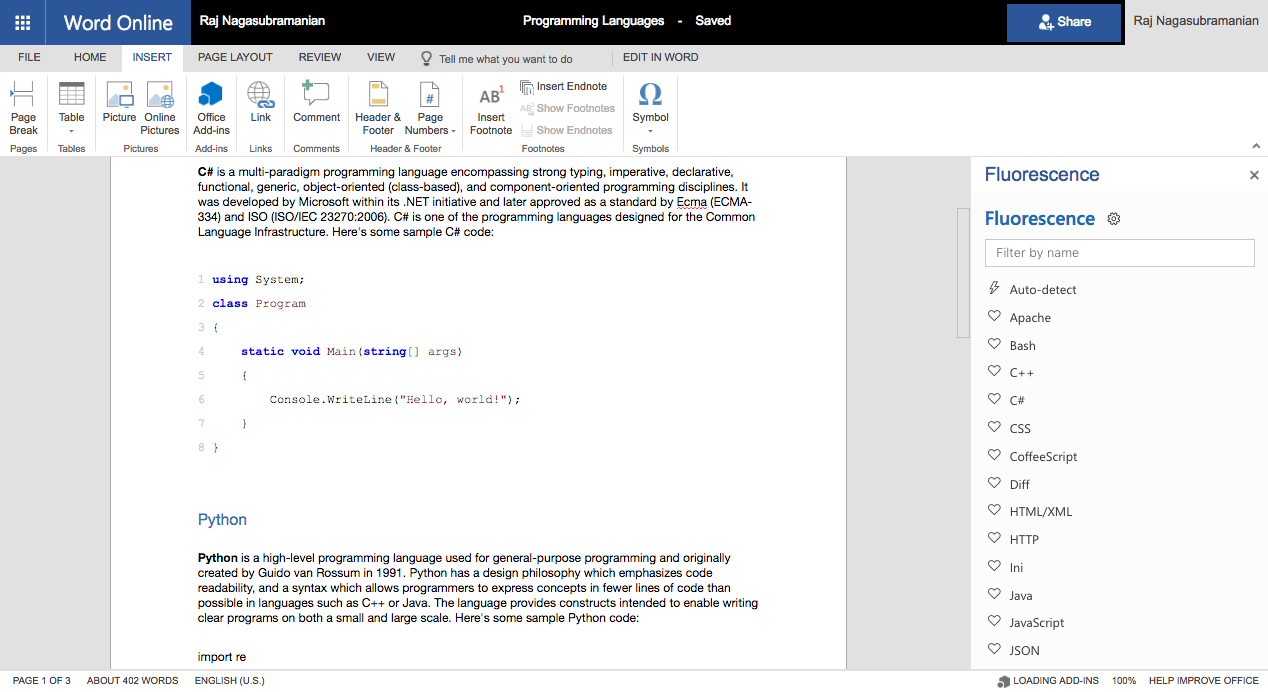Image resolution: width=1268 pixels, height=692 pixels.
Task: Choose JSON in language list
Action: coord(1025,651)
